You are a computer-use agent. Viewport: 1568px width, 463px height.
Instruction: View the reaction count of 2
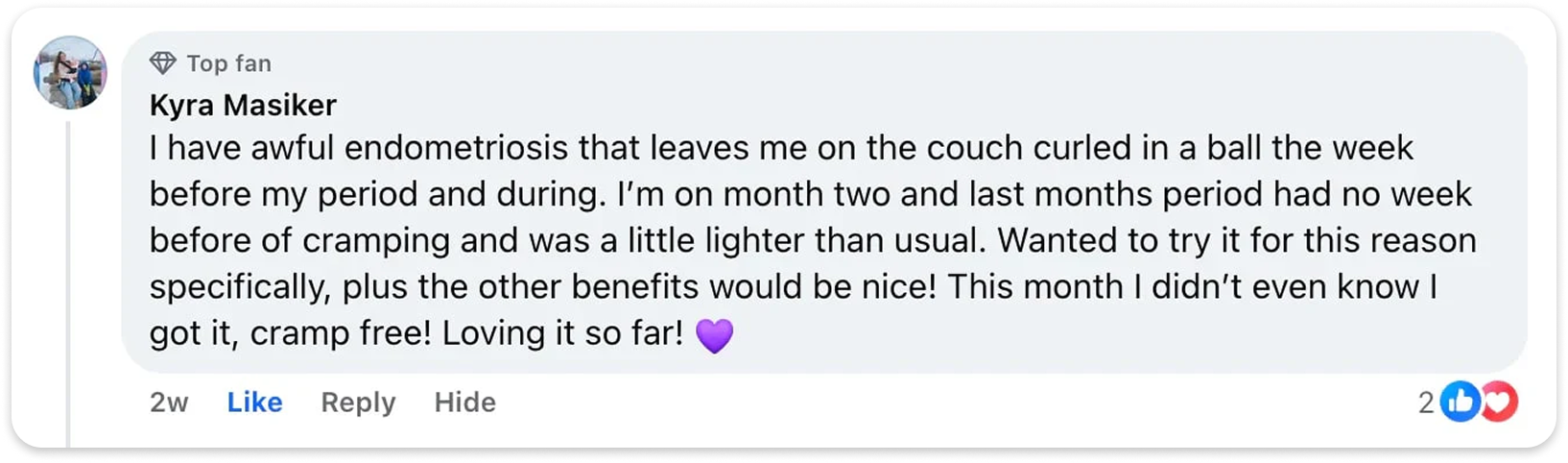pyautogui.click(x=1426, y=402)
